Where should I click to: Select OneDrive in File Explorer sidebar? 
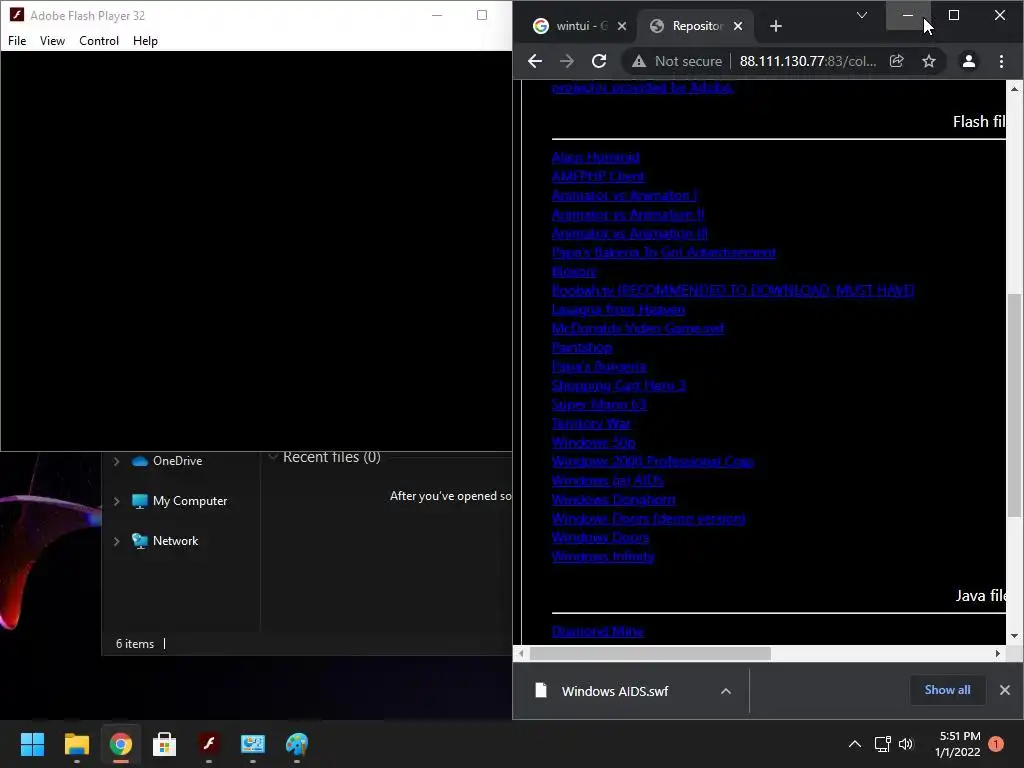177,461
